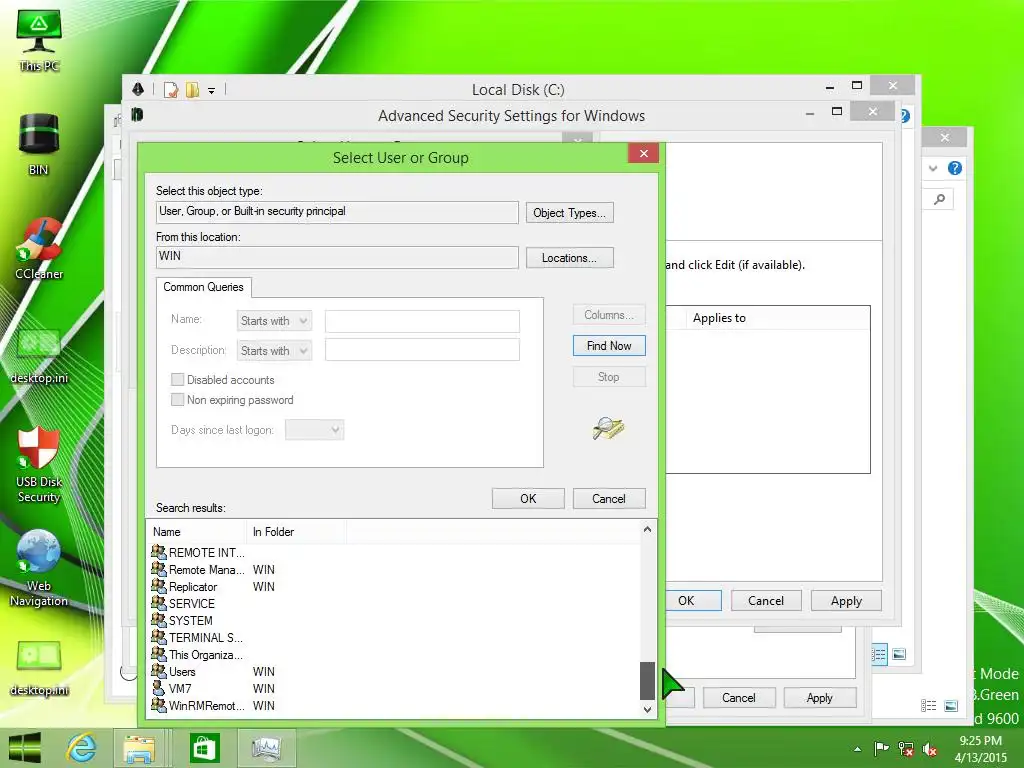Click search magnifier icon in Explorer window
The width and height of the screenshot is (1024, 768).
[939, 199]
